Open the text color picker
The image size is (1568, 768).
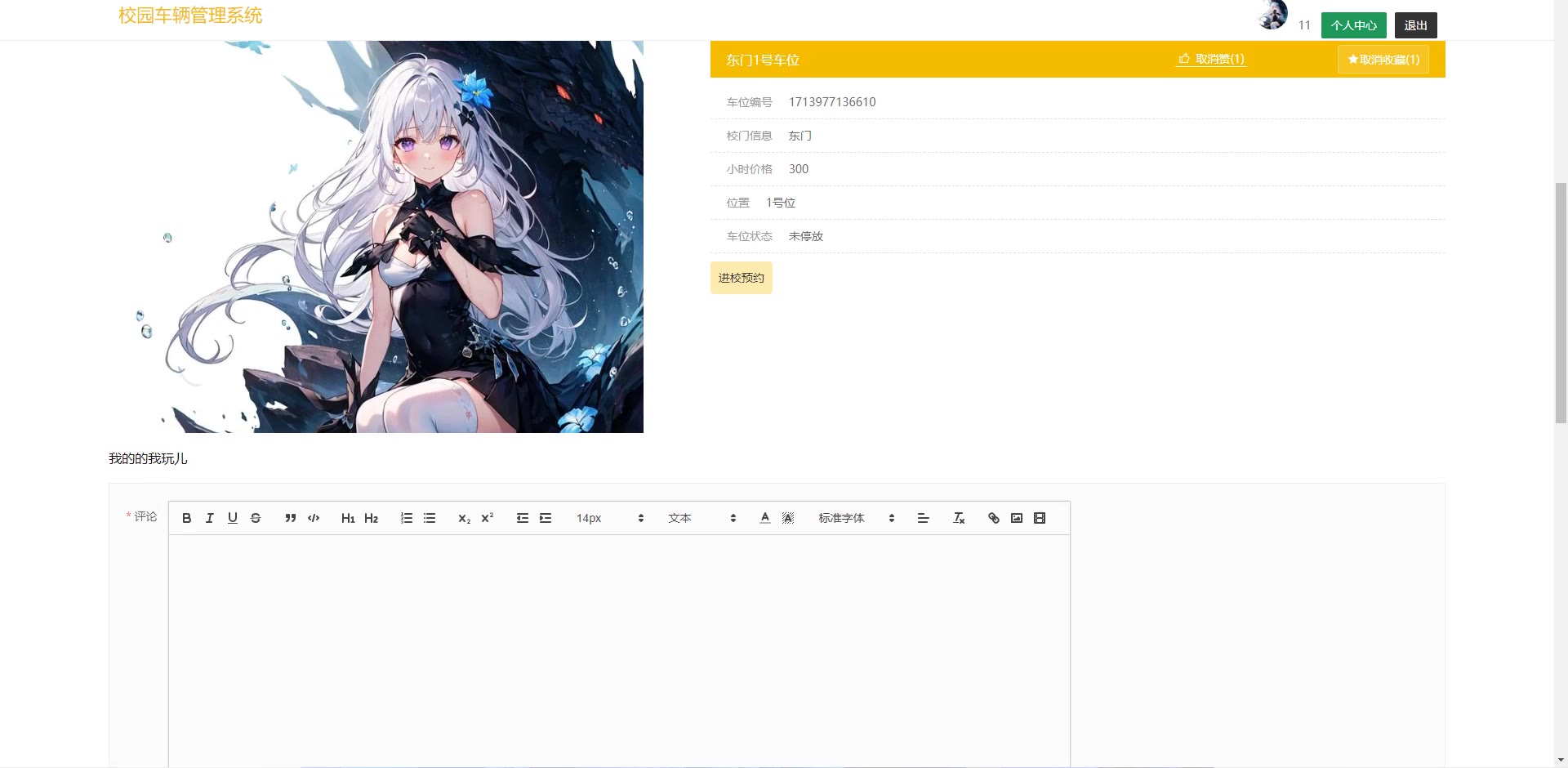coord(765,518)
